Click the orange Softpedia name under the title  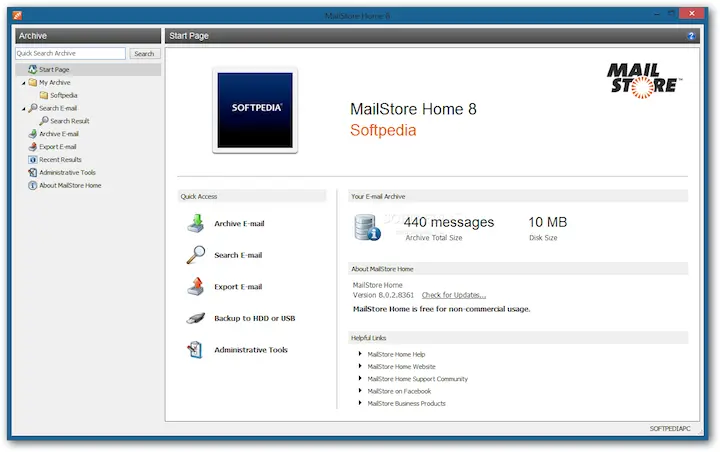[383, 130]
